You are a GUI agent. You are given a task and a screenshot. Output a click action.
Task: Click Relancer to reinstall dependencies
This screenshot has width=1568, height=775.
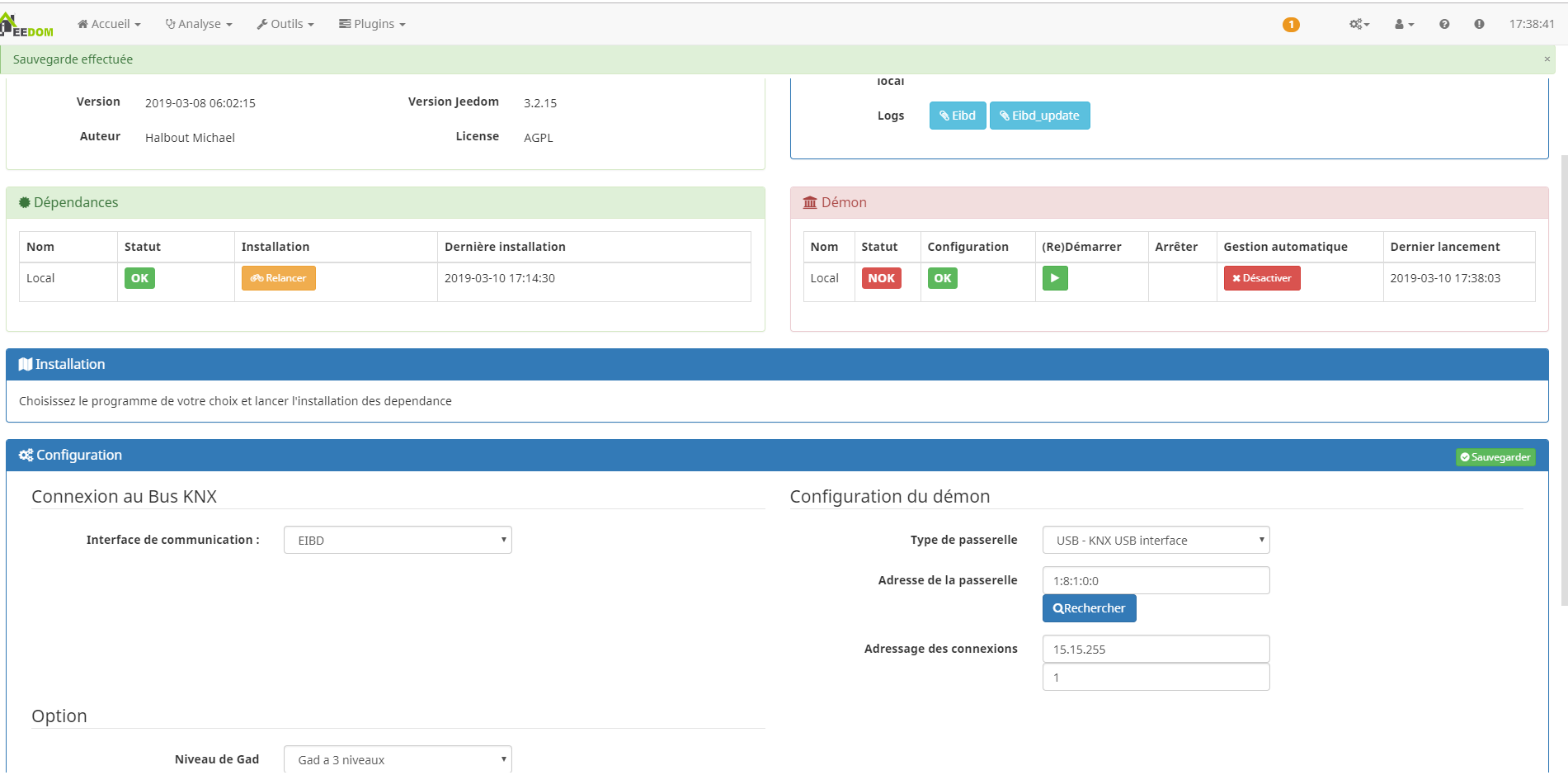(x=279, y=278)
